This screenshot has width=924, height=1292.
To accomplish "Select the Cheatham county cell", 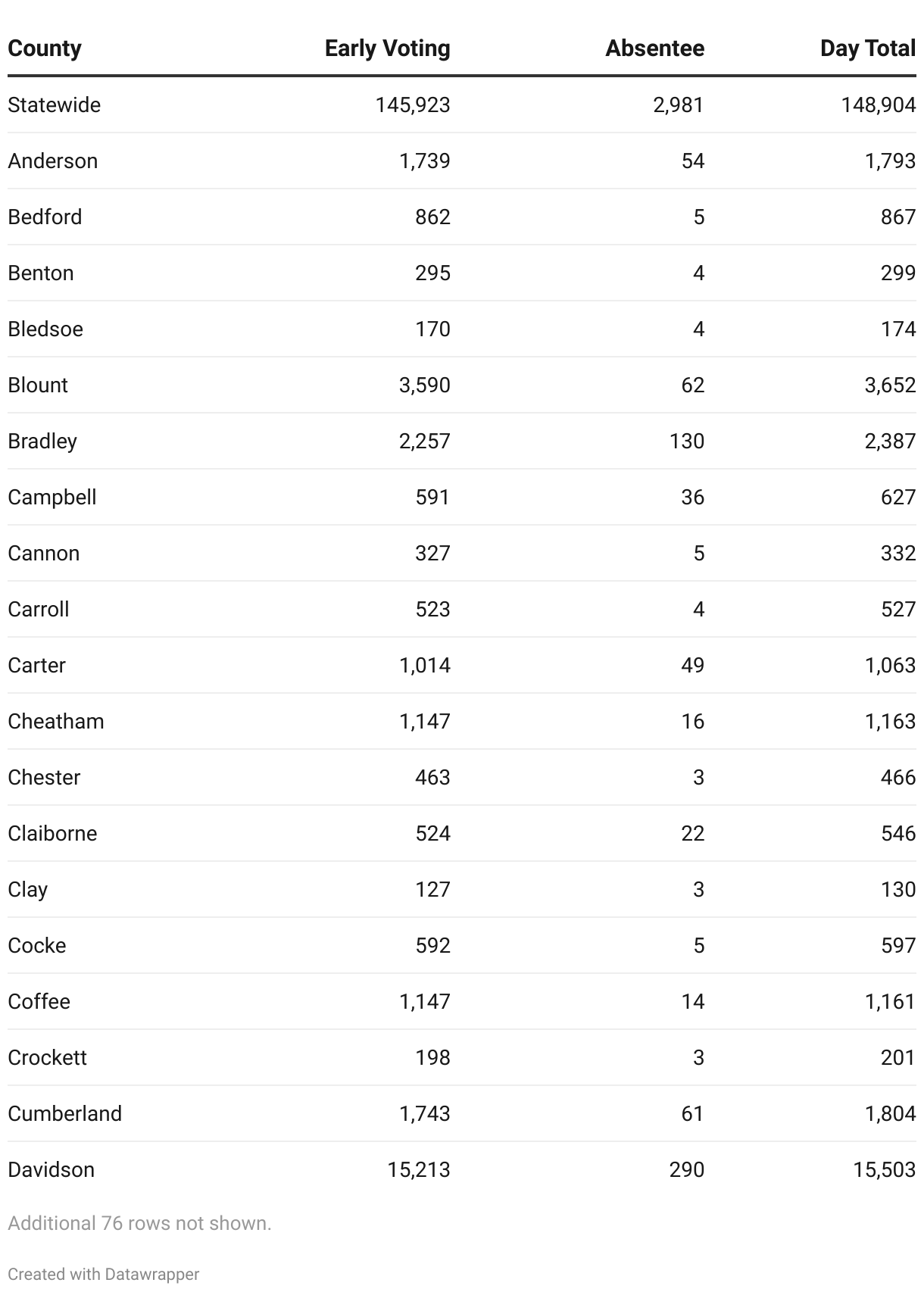I will tap(56, 721).
